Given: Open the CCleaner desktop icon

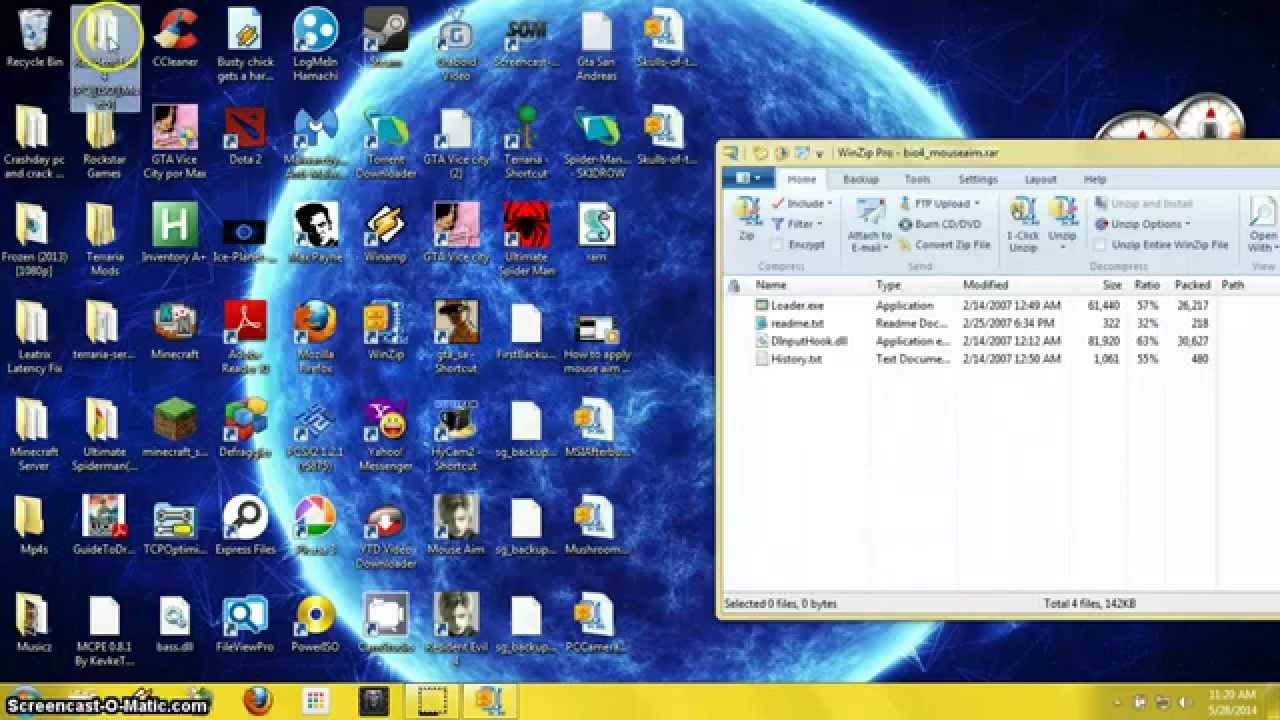Looking at the screenshot, I should tap(175, 39).
